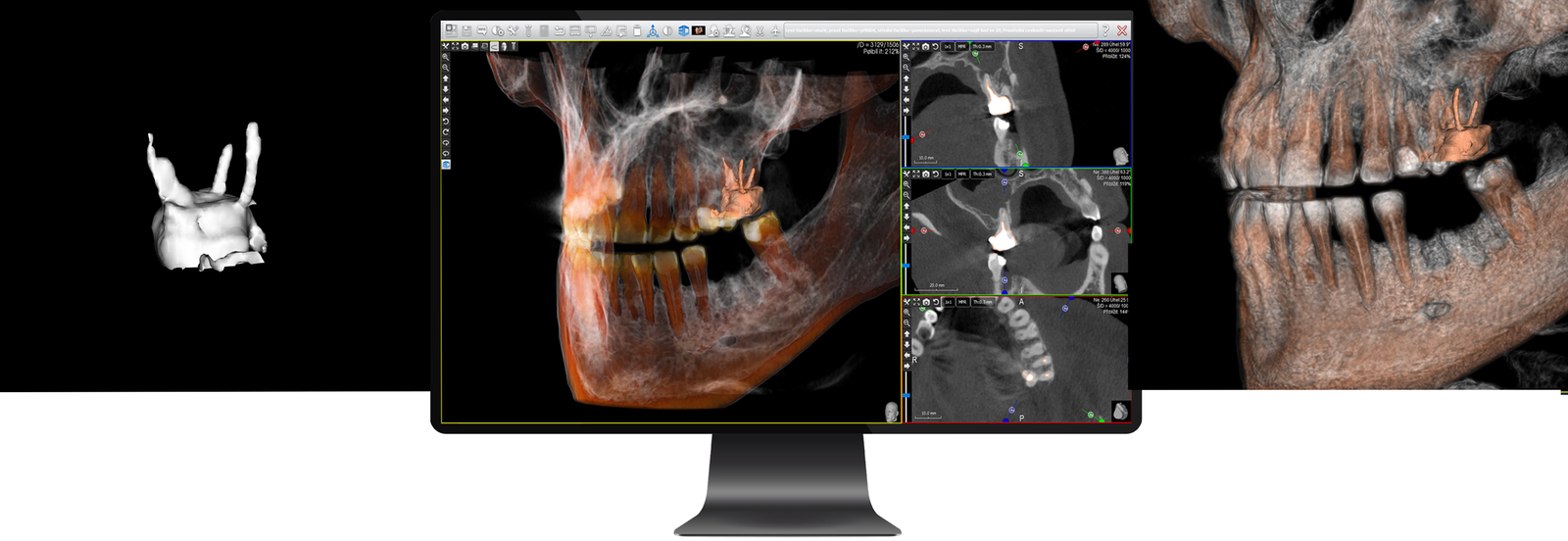The image size is (1568, 541).
Task: Click the blue 3-axis orientation icon
Action: [x=652, y=31]
